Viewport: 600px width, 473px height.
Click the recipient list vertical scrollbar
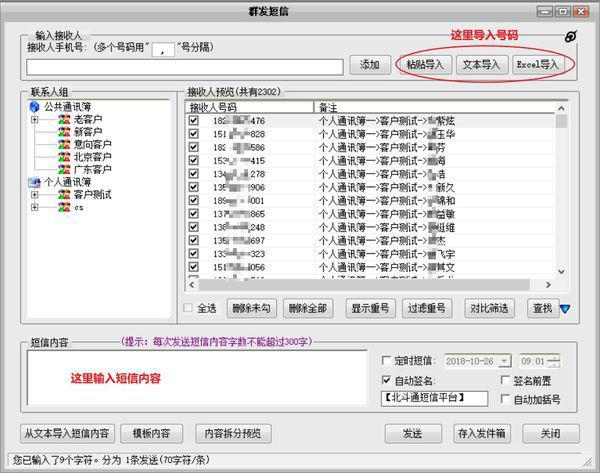point(562,200)
